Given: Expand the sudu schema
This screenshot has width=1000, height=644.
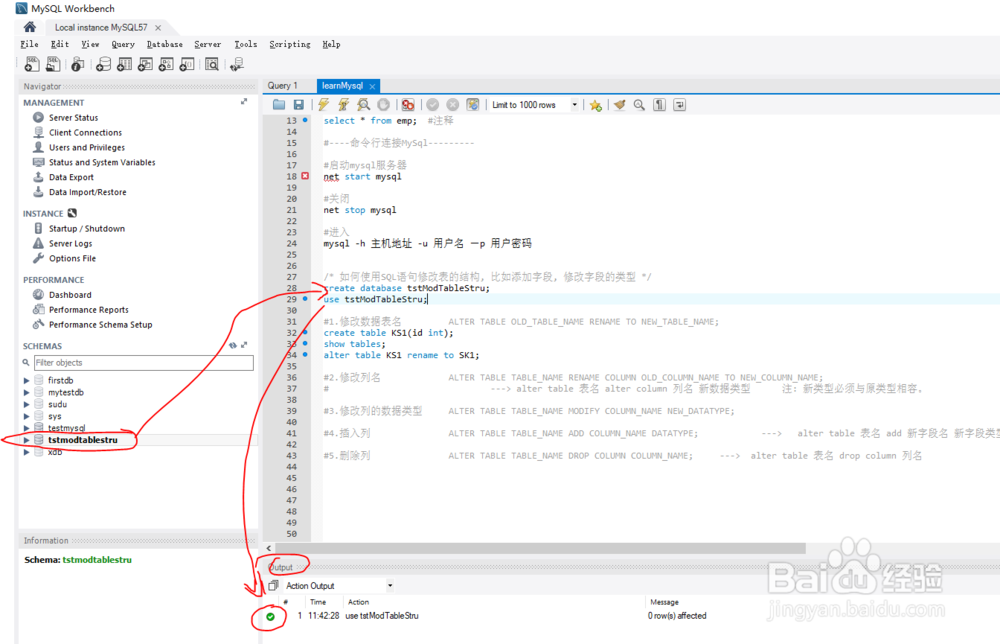Looking at the screenshot, I should (x=26, y=404).
